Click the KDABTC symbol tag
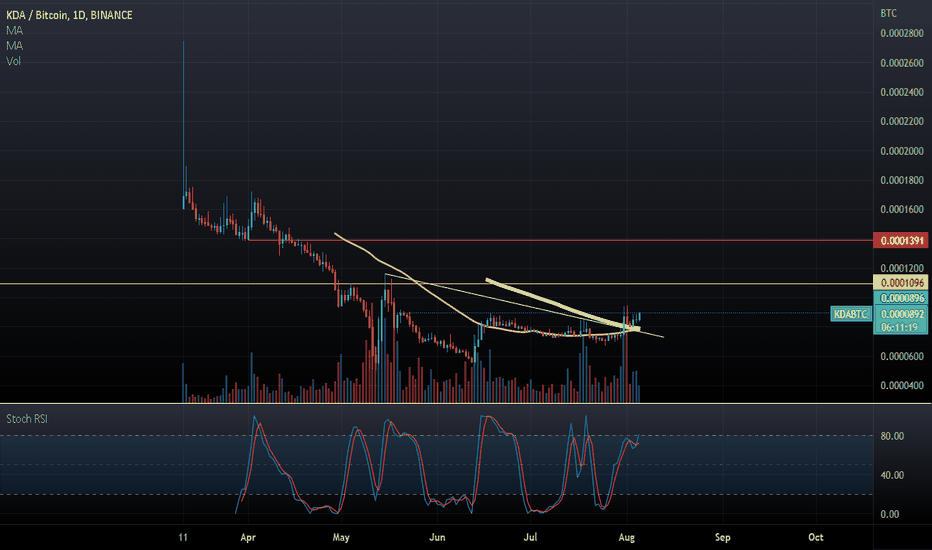 click(851, 314)
